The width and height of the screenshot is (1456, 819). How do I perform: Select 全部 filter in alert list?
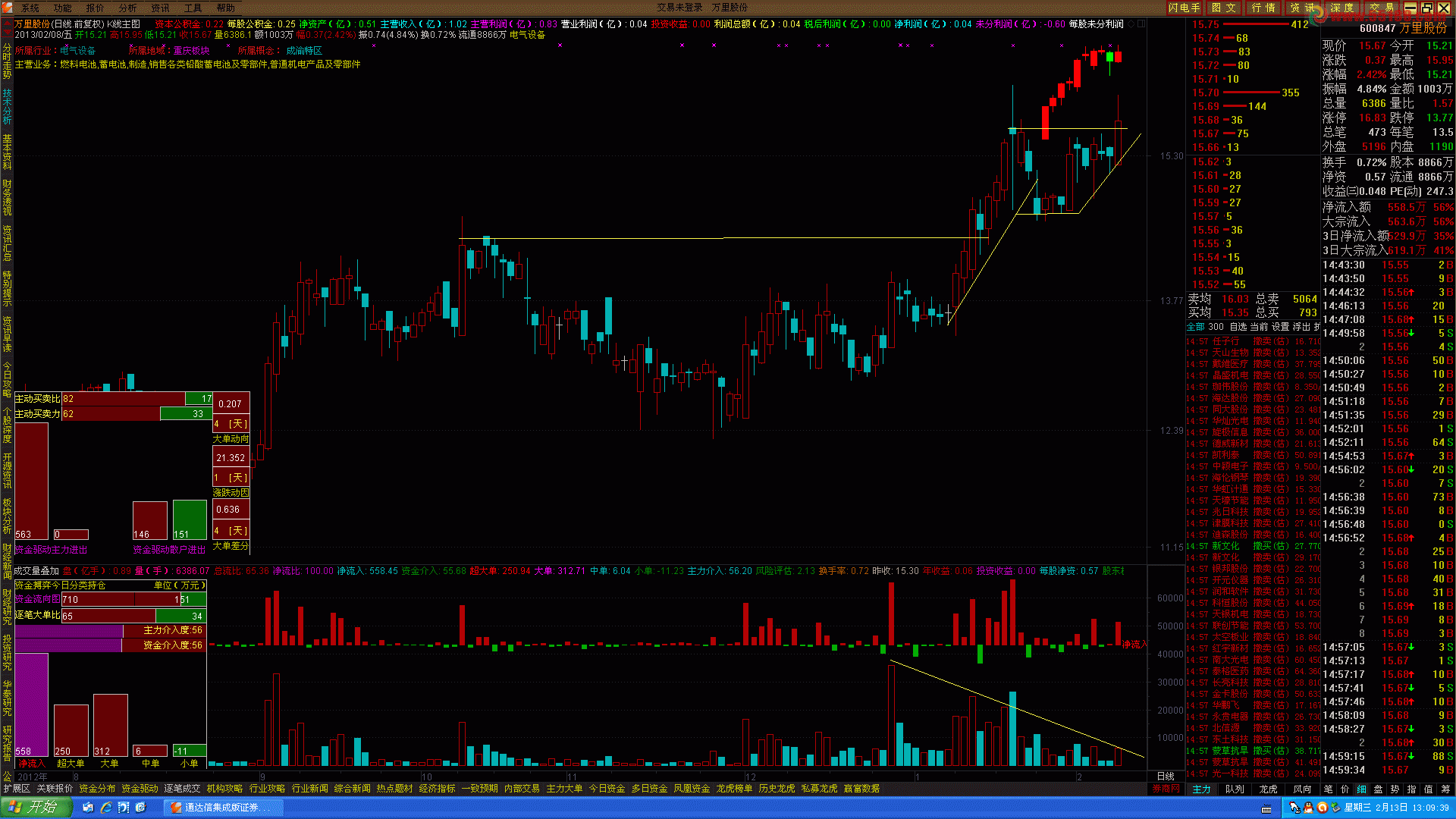(1195, 327)
